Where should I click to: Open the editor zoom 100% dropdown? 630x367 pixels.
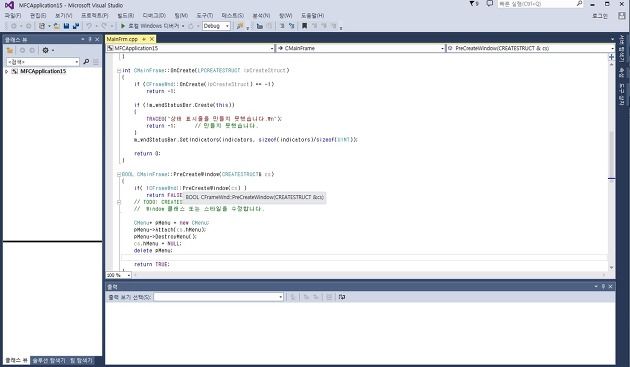(x=129, y=275)
